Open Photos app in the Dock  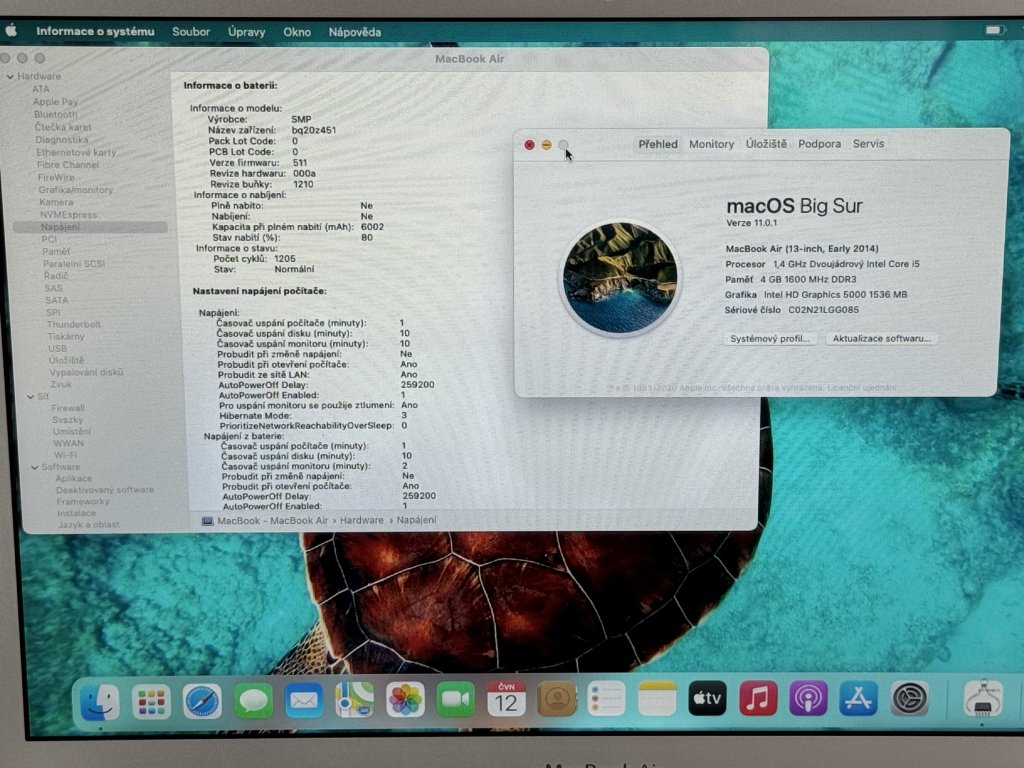click(405, 700)
